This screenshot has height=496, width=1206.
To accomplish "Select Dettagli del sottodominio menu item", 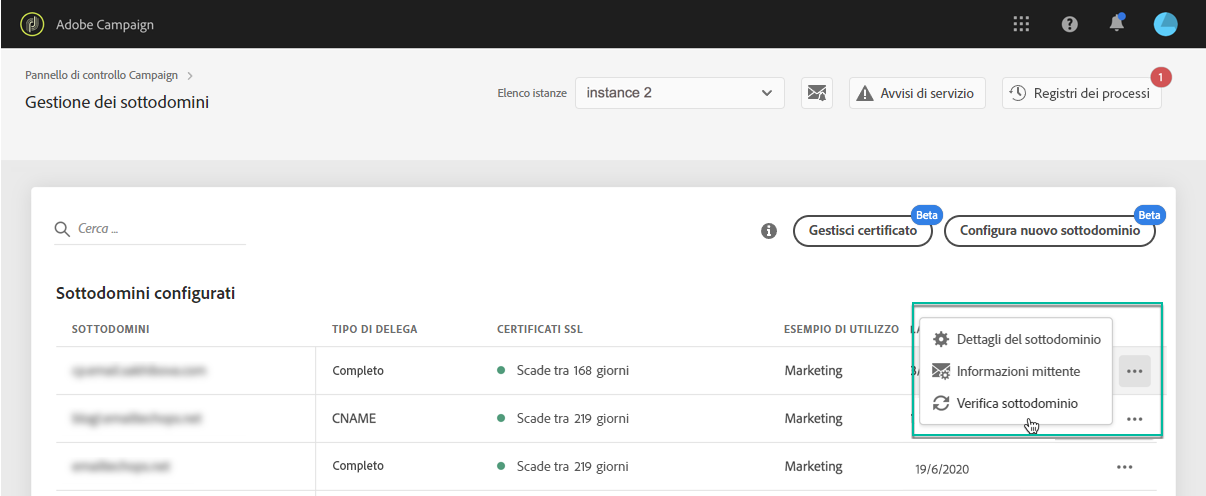I will [x=1028, y=339].
